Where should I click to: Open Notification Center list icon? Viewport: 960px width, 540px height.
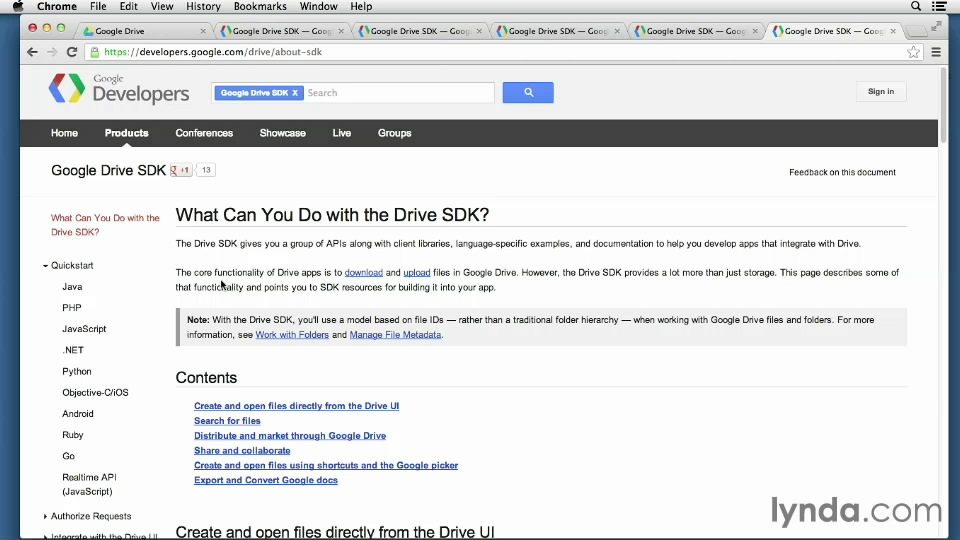coord(939,6)
